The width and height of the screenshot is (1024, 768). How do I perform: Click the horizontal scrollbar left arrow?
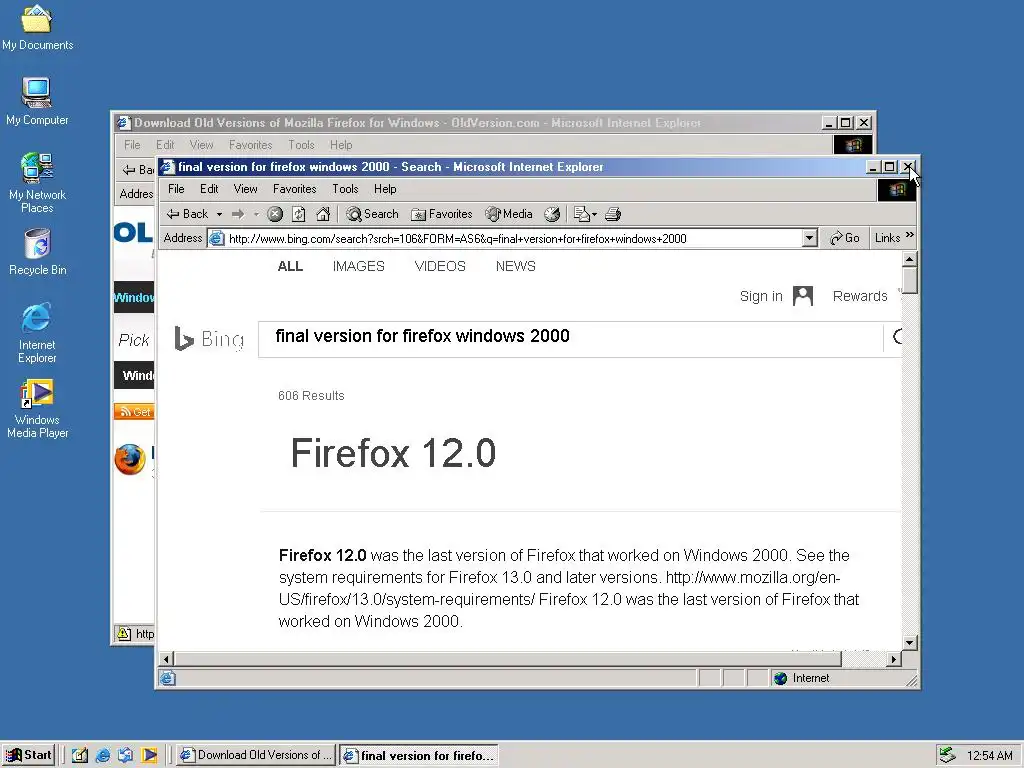167,659
